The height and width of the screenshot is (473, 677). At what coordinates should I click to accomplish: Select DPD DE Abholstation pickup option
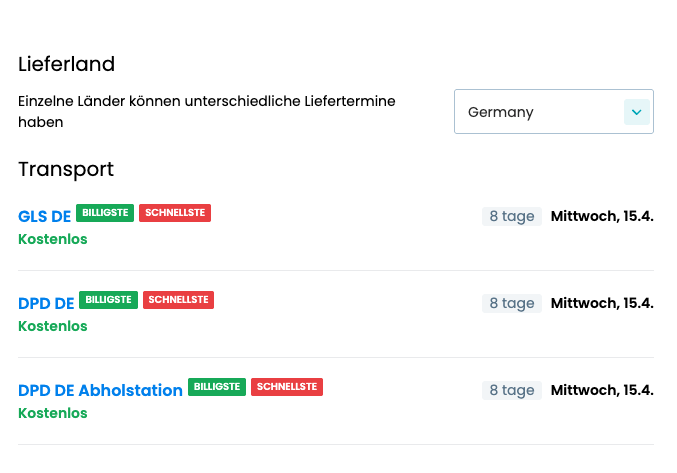100,390
